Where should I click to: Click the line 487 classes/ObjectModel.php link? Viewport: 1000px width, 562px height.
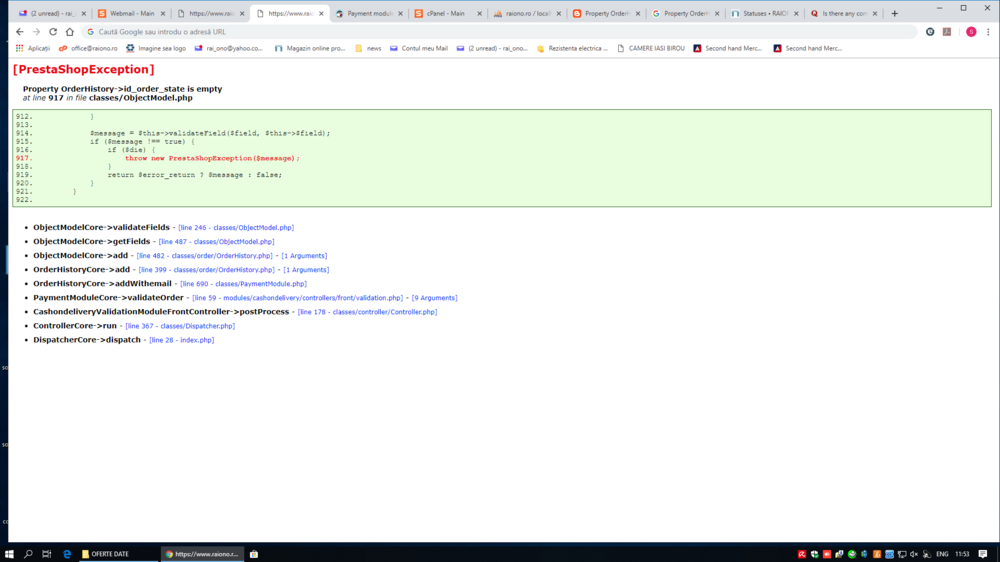point(216,242)
